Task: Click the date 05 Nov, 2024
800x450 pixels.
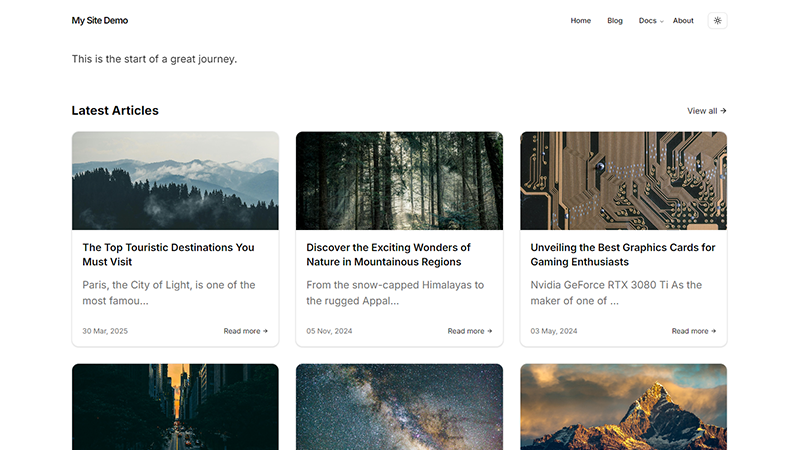Action: [x=329, y=331]
